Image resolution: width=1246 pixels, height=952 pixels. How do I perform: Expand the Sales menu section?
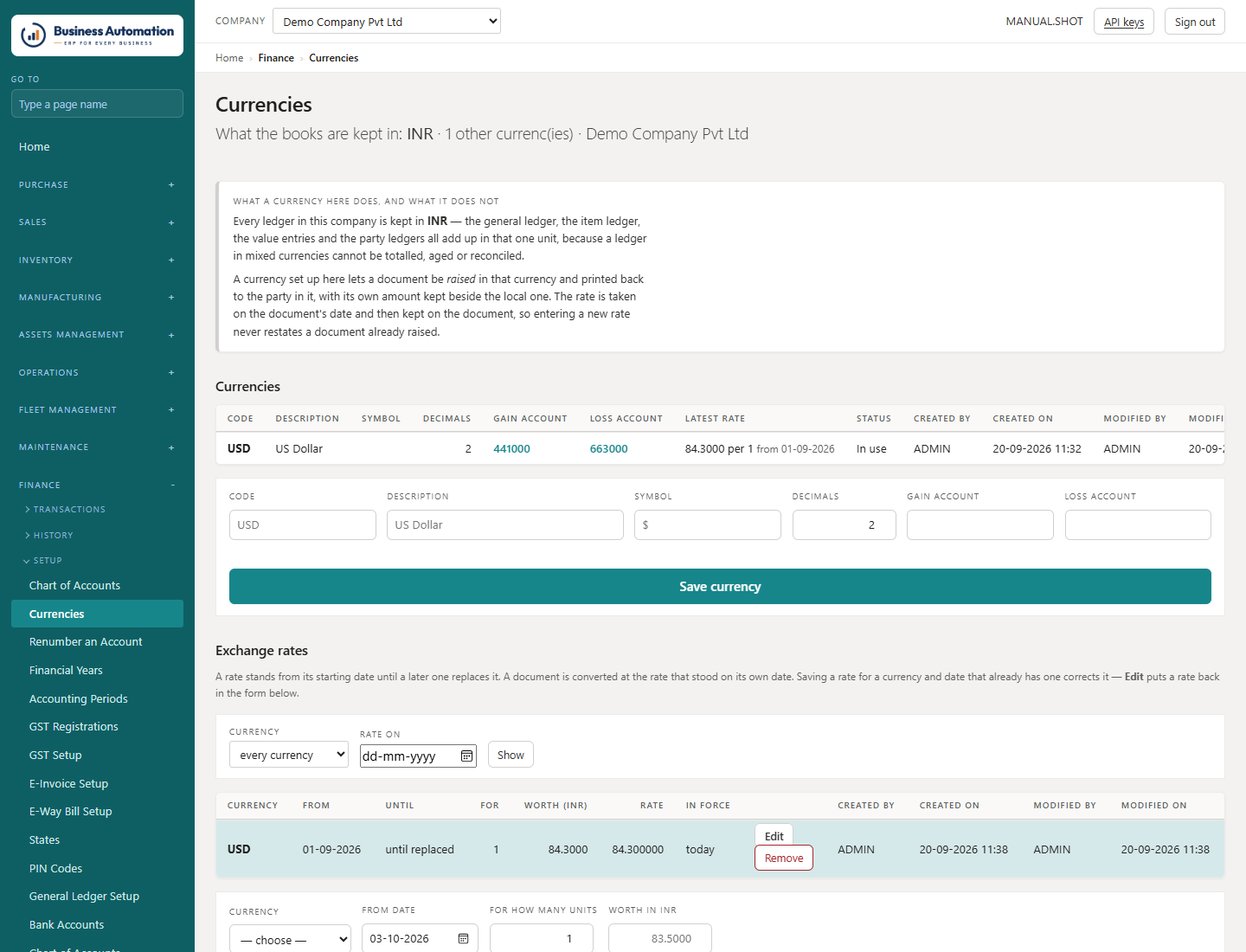pos(97,222)
